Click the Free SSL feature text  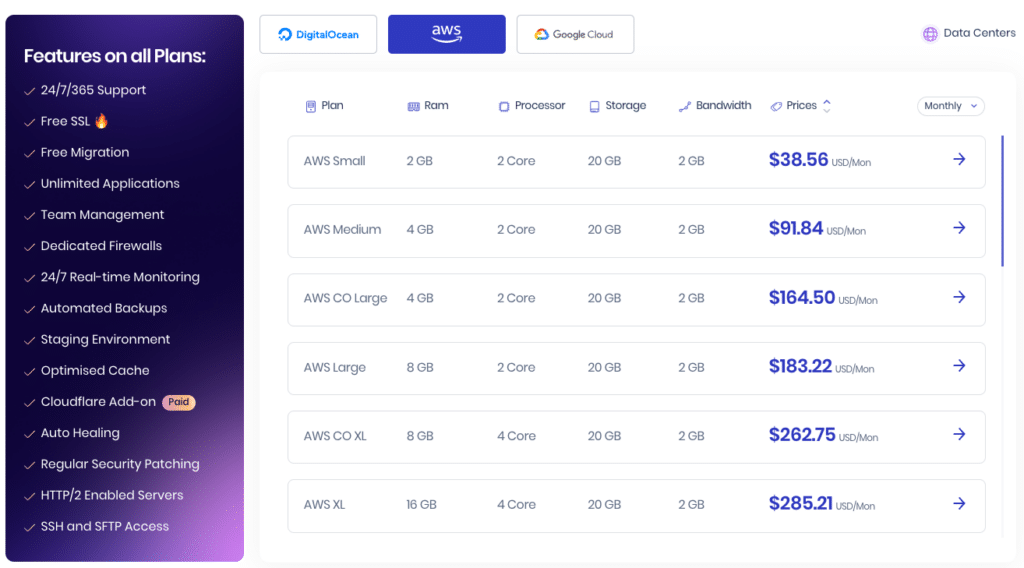pyautogui.click(x=65, y=121)
